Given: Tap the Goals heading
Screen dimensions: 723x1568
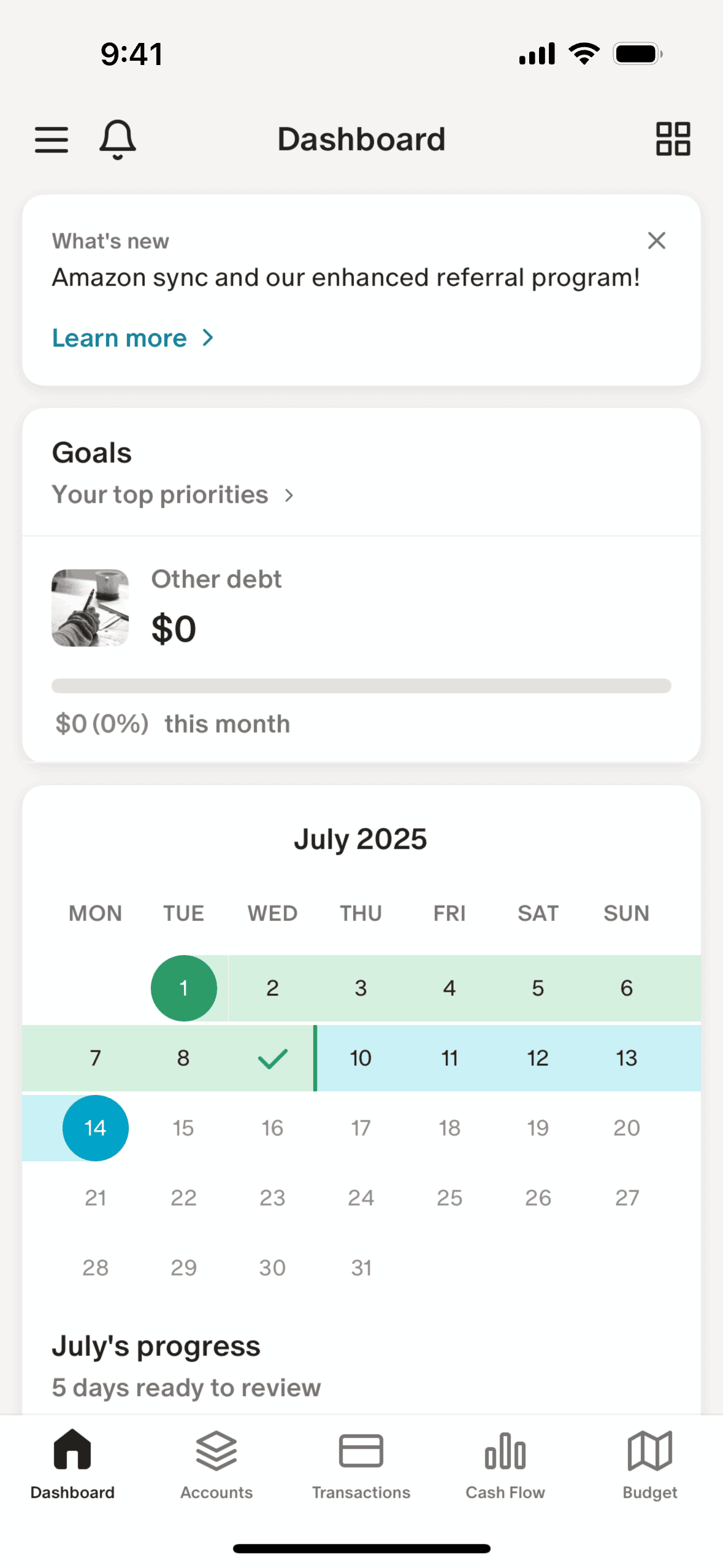Looking at the screenshot, I should (92, 453).
